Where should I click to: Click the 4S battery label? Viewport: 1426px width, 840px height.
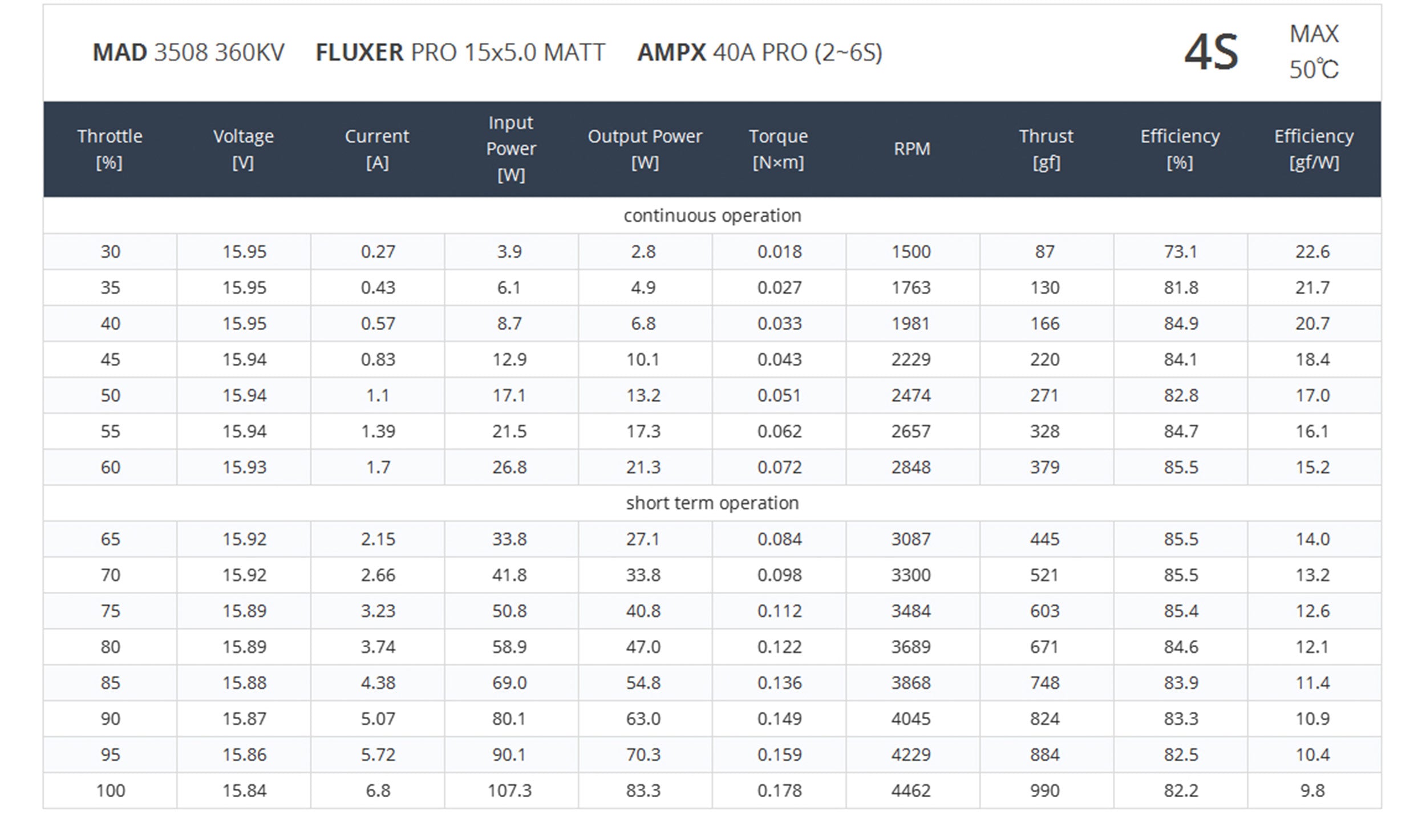pos(1211,52)
